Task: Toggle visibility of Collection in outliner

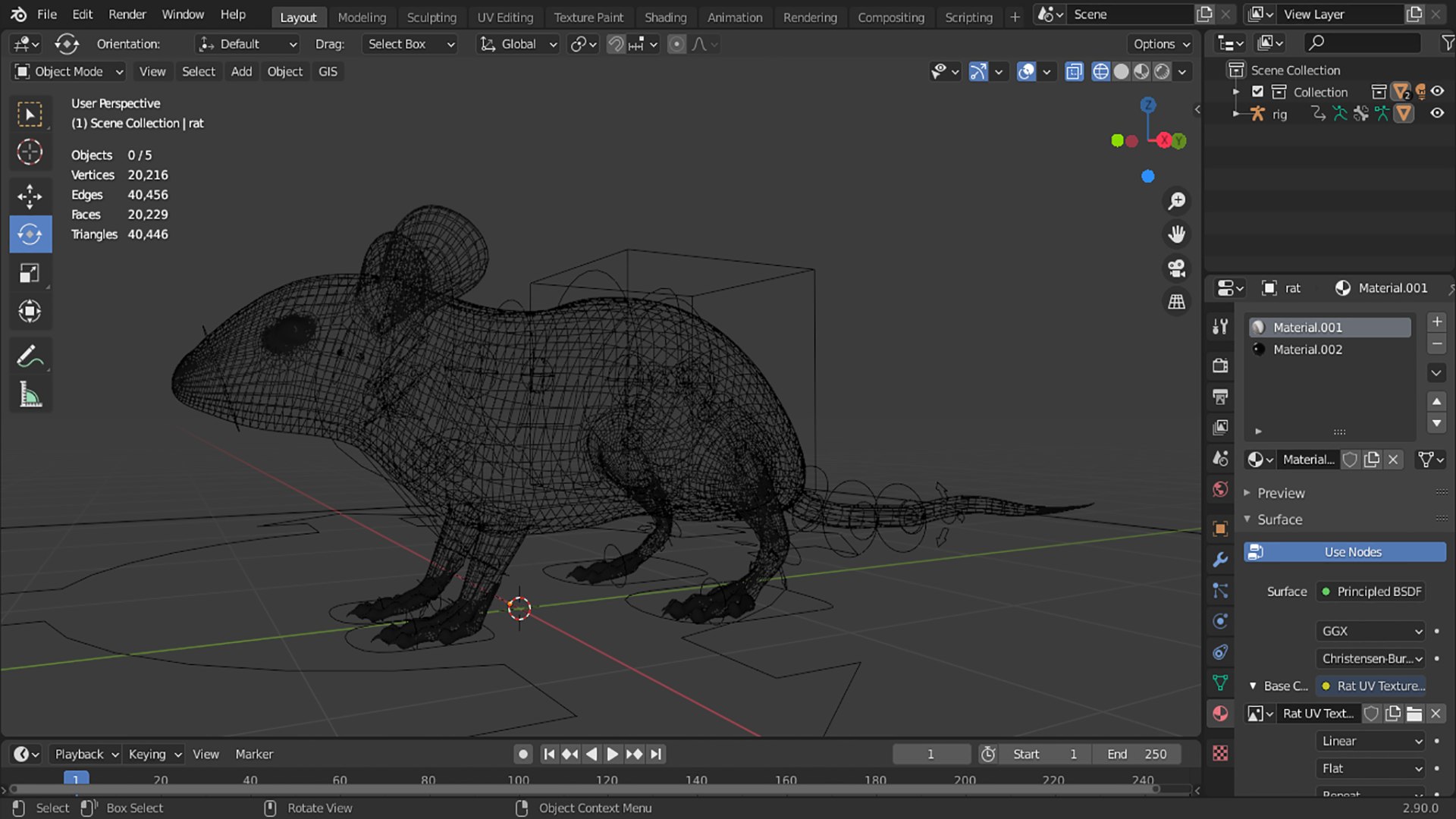Action: click(x=1437, y=91)
